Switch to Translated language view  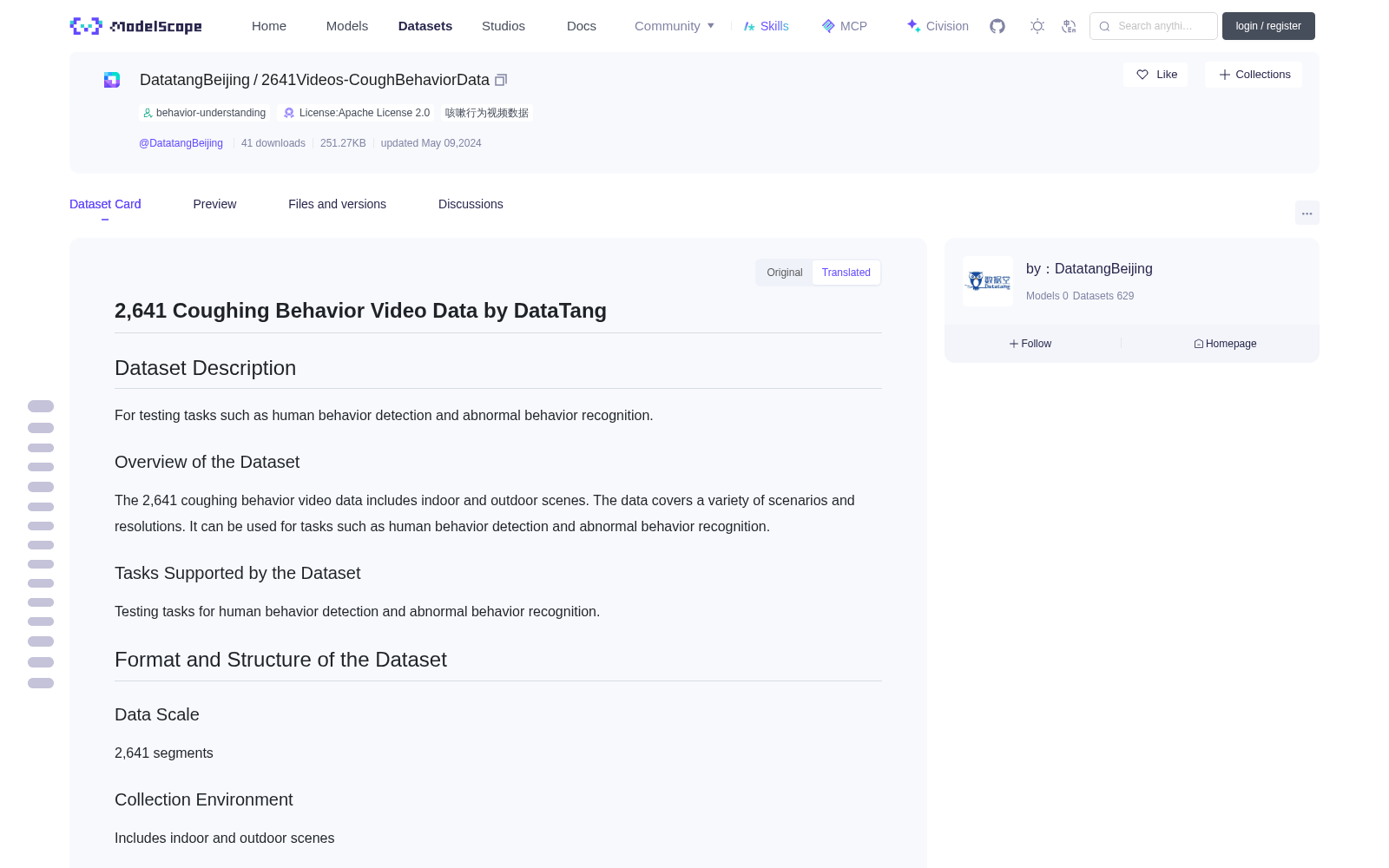[x=846, y=273]
